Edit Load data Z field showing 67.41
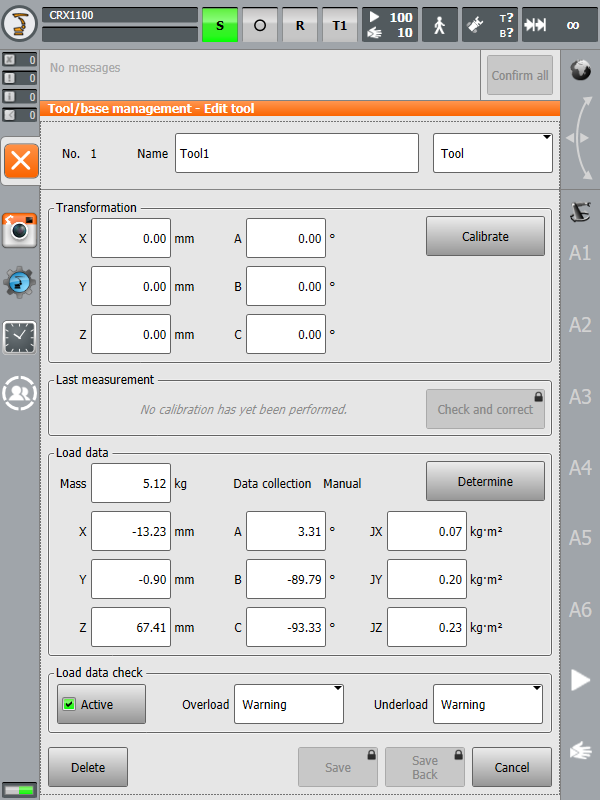The width and height of the screenshot is (600, 800). [131, 627]
